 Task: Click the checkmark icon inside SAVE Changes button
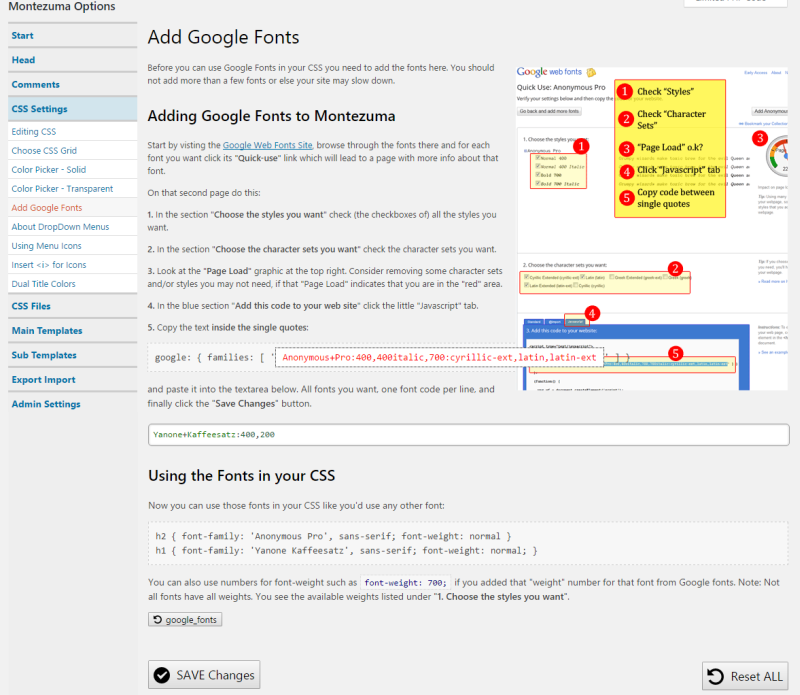coord(162,674)
